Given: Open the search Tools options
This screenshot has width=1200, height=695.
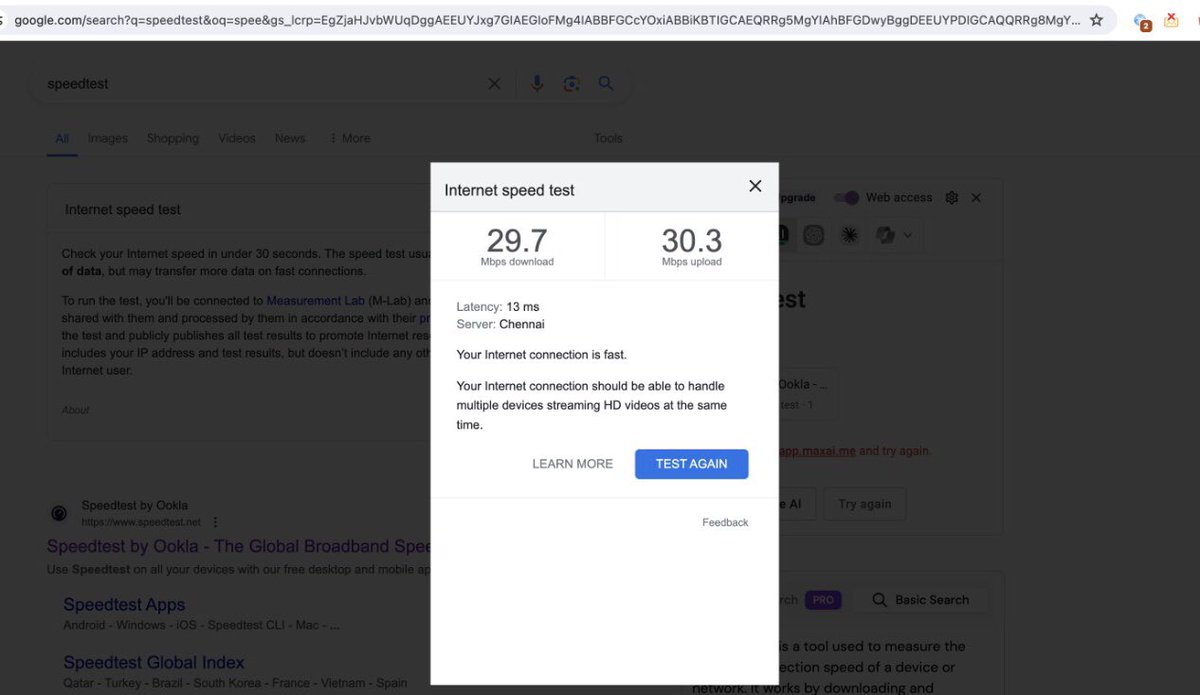Looking at the screenshot, I should pyautogui.click(x=608, y=138).
